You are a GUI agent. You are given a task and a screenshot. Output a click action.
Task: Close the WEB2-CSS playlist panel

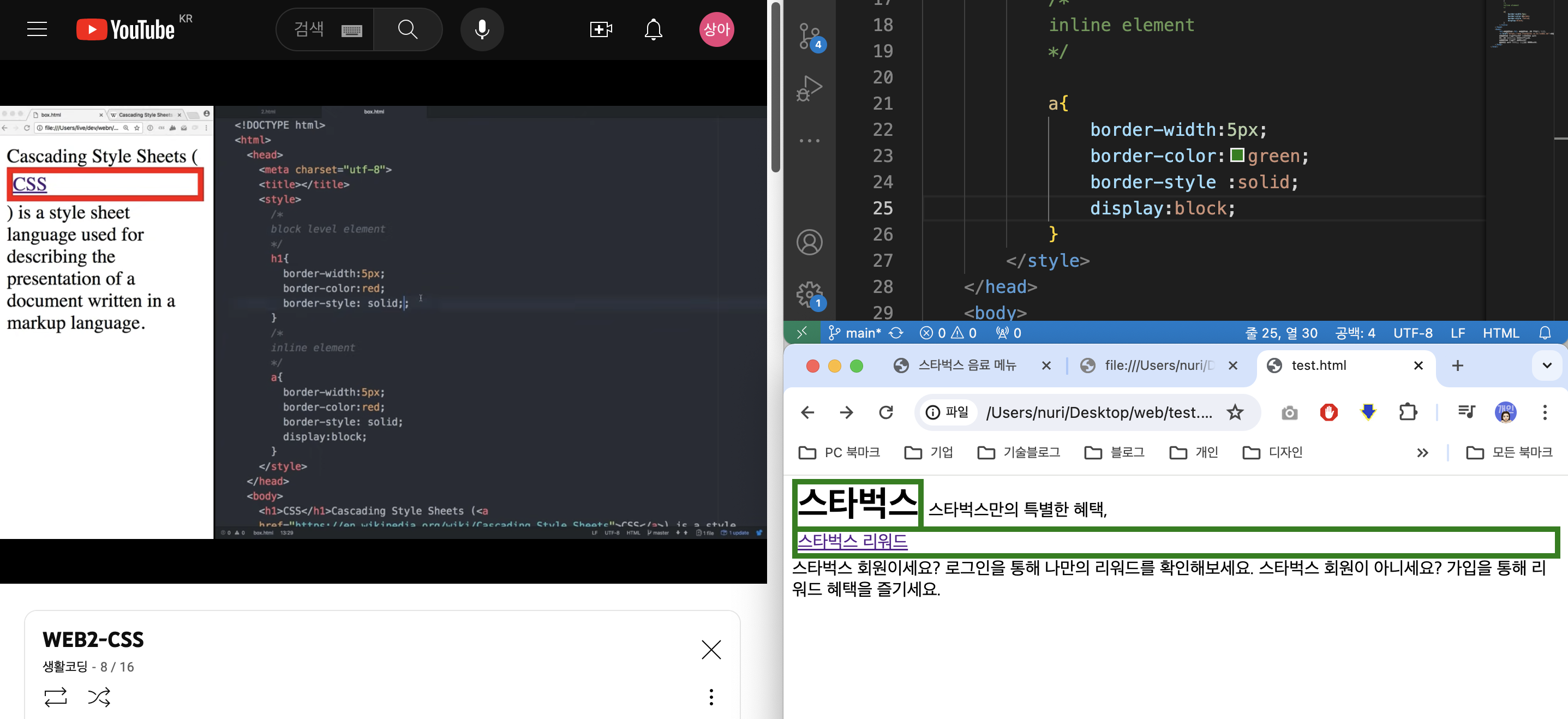[x=711, y=650]
